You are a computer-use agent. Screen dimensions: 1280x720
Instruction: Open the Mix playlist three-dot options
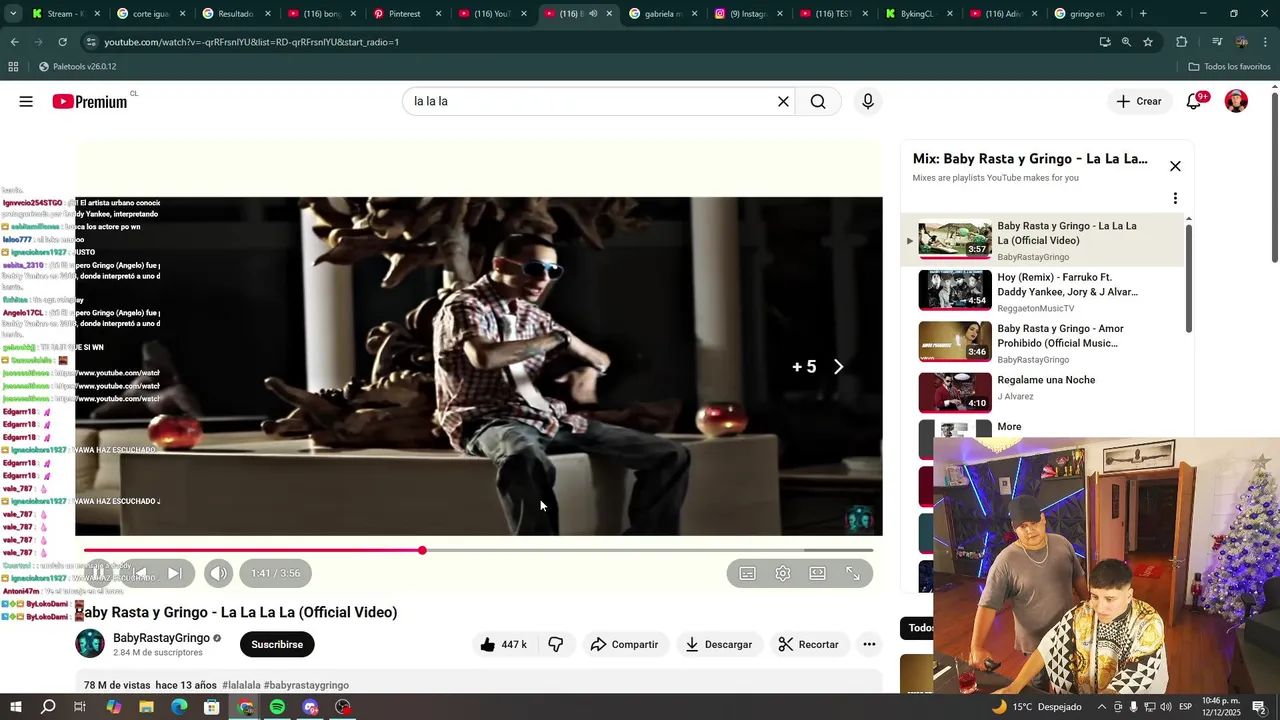pyautogui.click(x=1175, y=198)
